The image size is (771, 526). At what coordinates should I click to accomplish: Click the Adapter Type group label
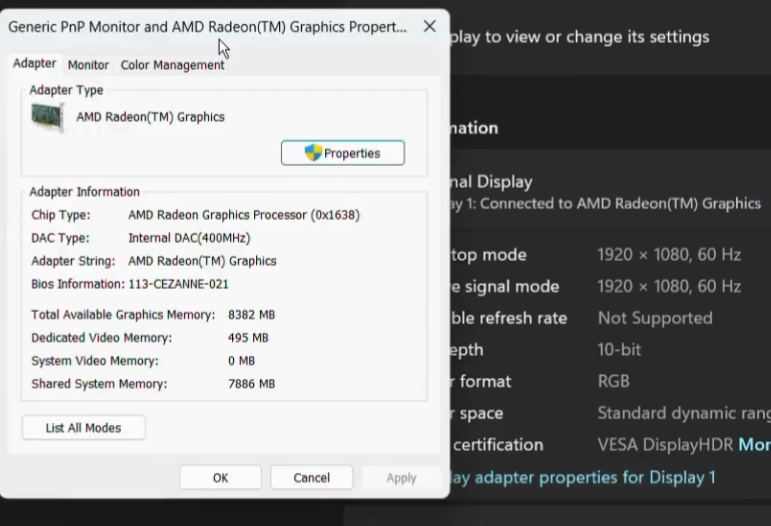tap(66, 90)
